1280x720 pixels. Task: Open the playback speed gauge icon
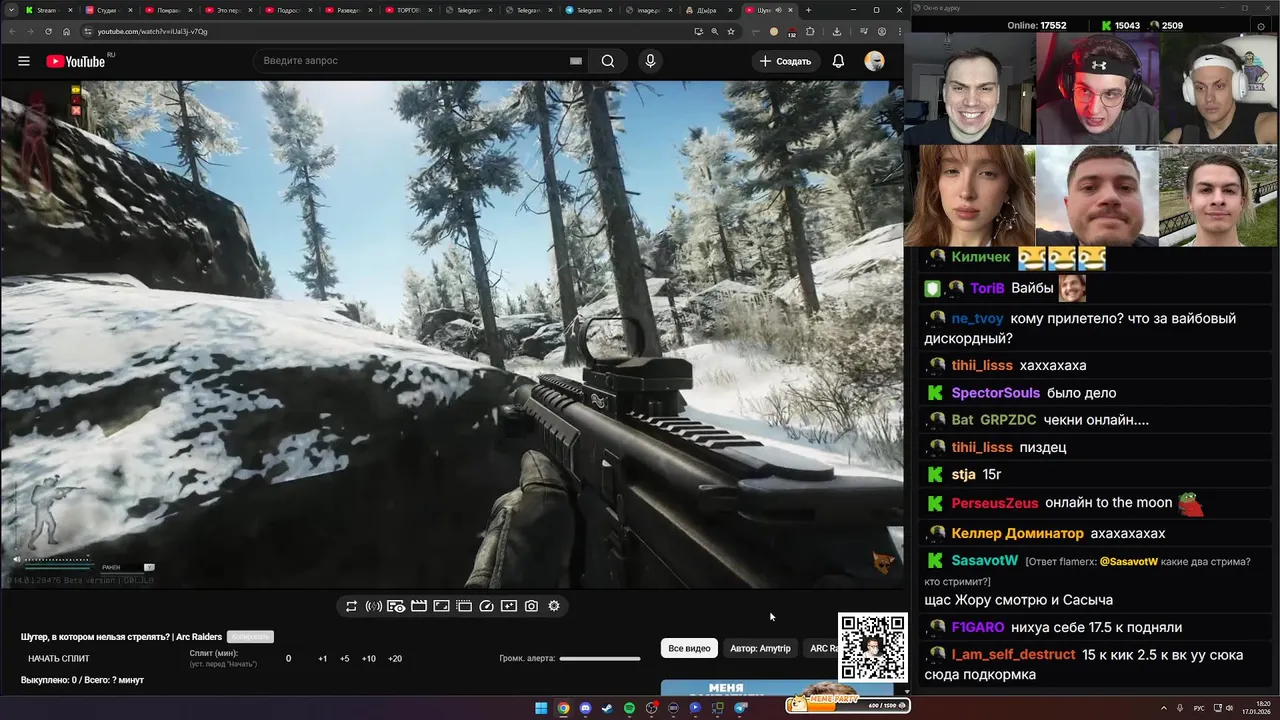pyautogui.click(x=487, y=606)
